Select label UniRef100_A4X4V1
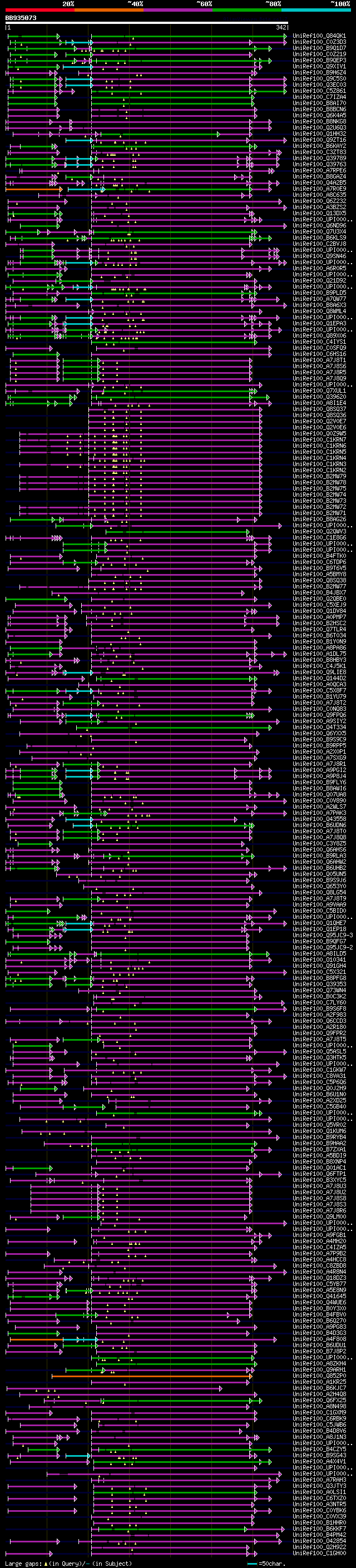Image resolution: width=356 pixels, height=1568 pixels. [319, 1461]
